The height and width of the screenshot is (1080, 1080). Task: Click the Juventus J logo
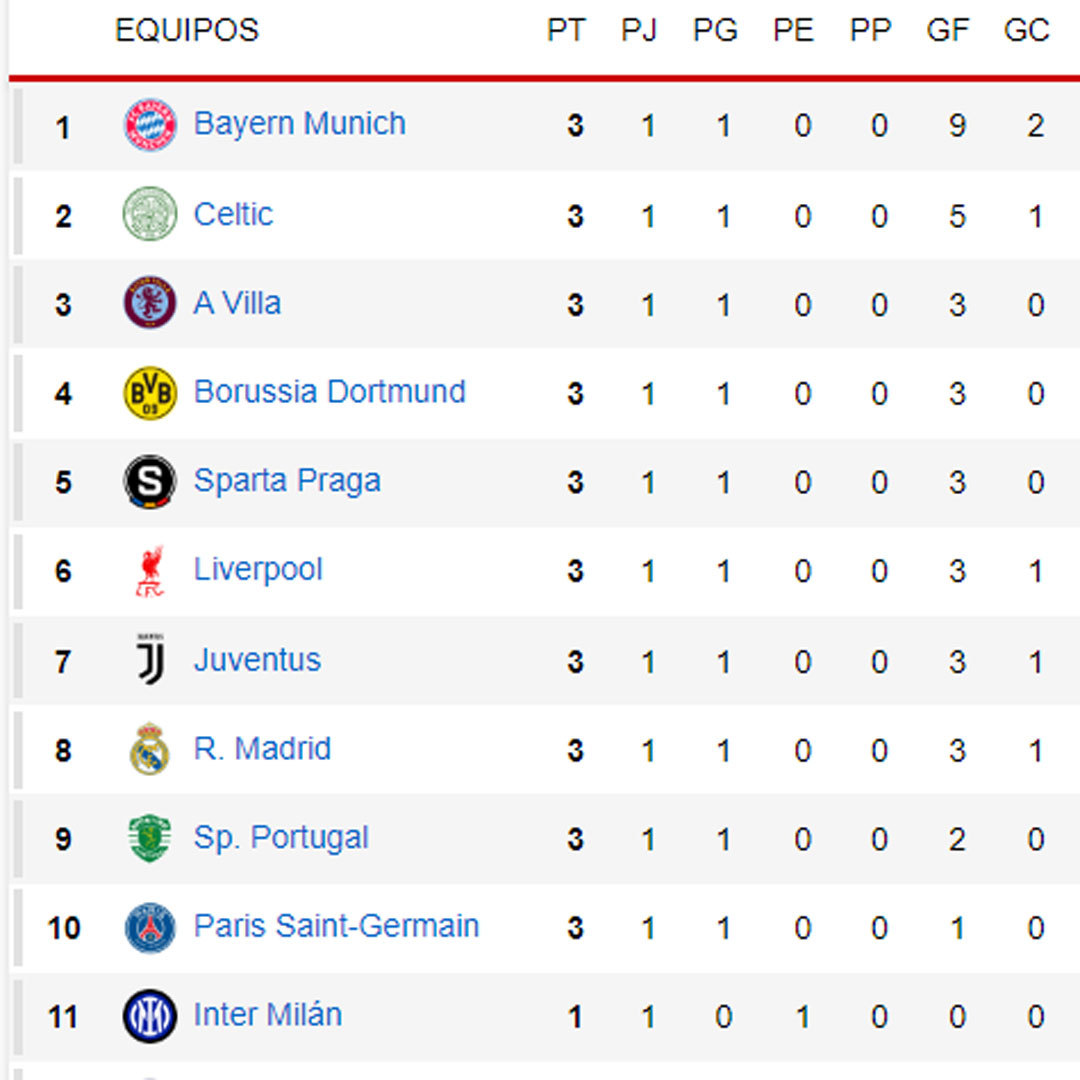point(150,658)
